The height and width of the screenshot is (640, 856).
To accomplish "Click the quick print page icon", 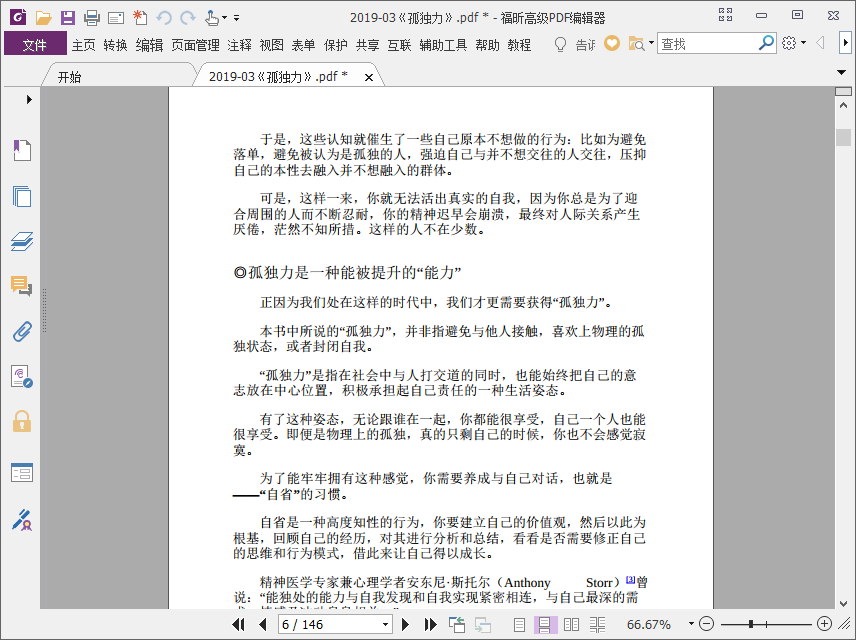I will [x=116, y=19].
